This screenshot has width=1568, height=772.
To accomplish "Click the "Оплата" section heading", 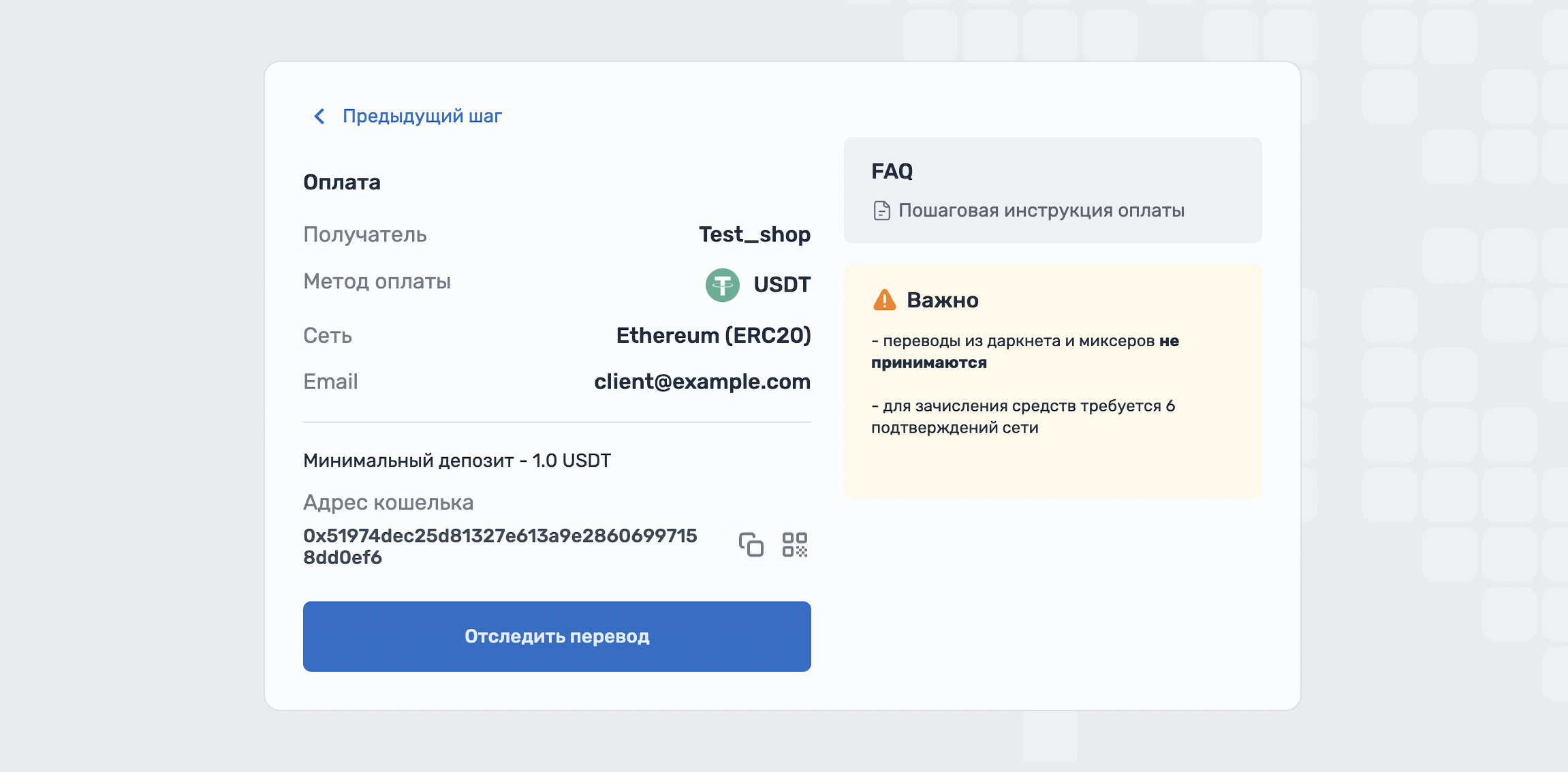I will tap(341, 183).
